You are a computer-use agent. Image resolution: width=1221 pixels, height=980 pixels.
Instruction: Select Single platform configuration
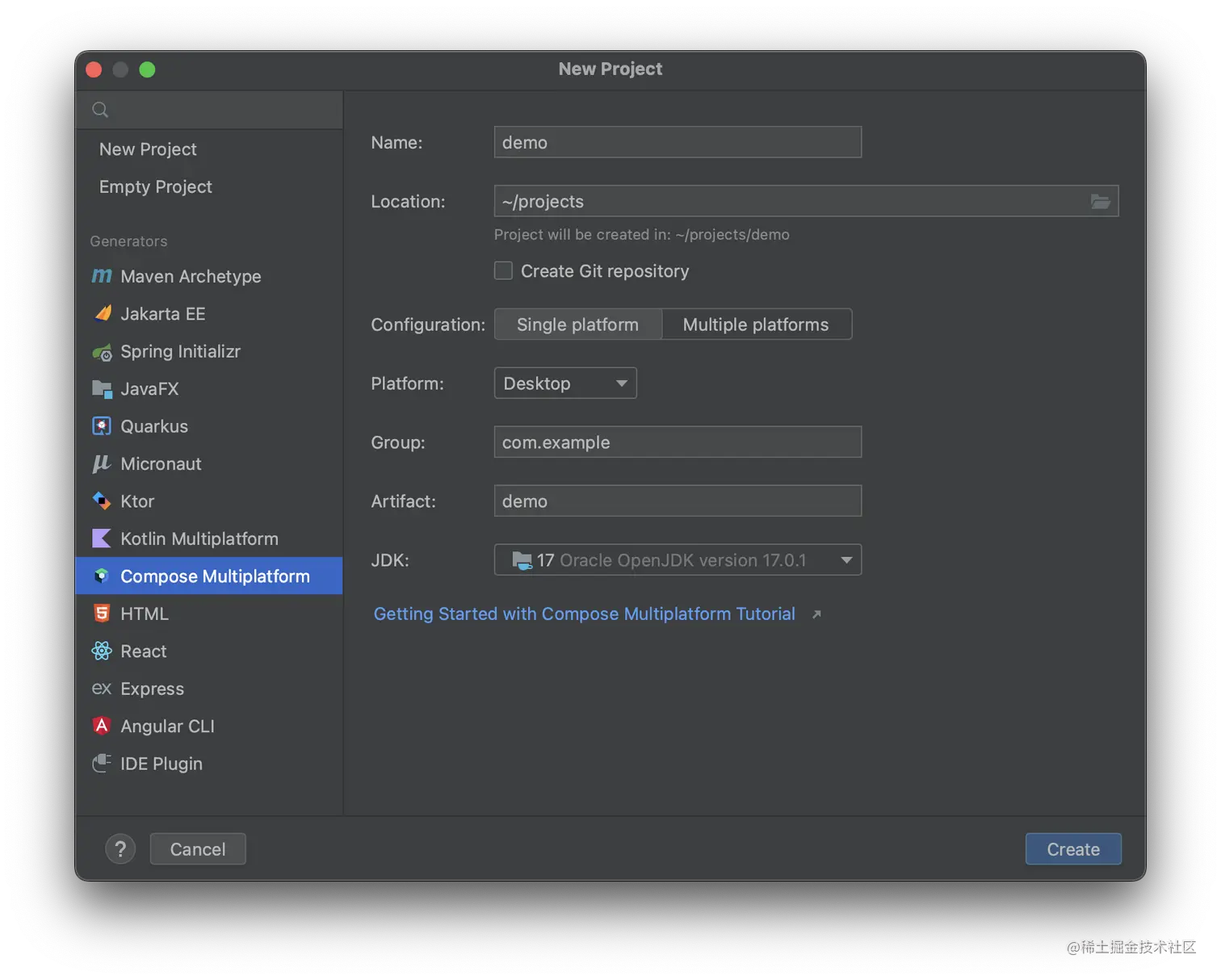pos(577,325)
